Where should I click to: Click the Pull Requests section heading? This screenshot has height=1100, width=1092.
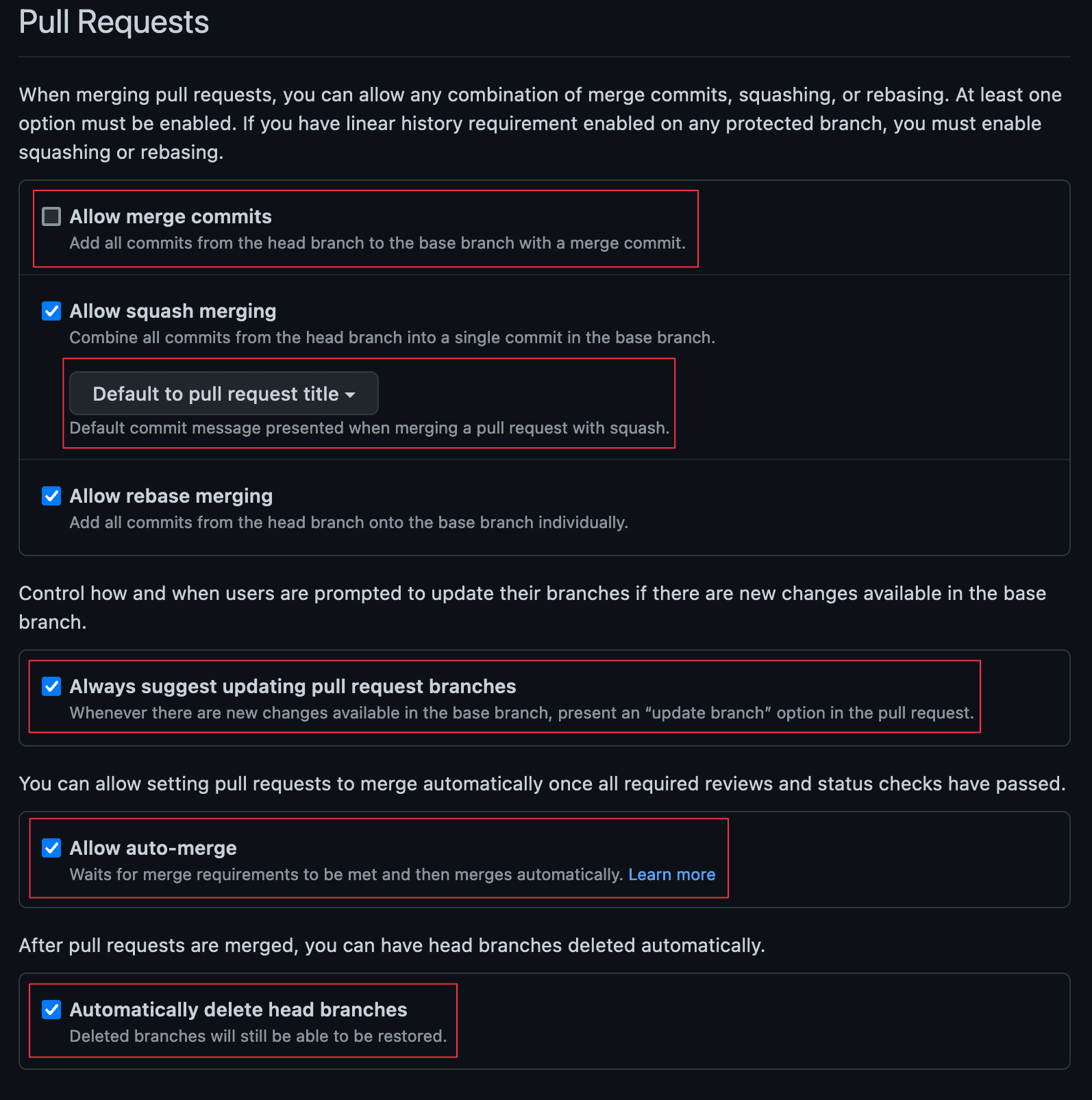point(114,22)
